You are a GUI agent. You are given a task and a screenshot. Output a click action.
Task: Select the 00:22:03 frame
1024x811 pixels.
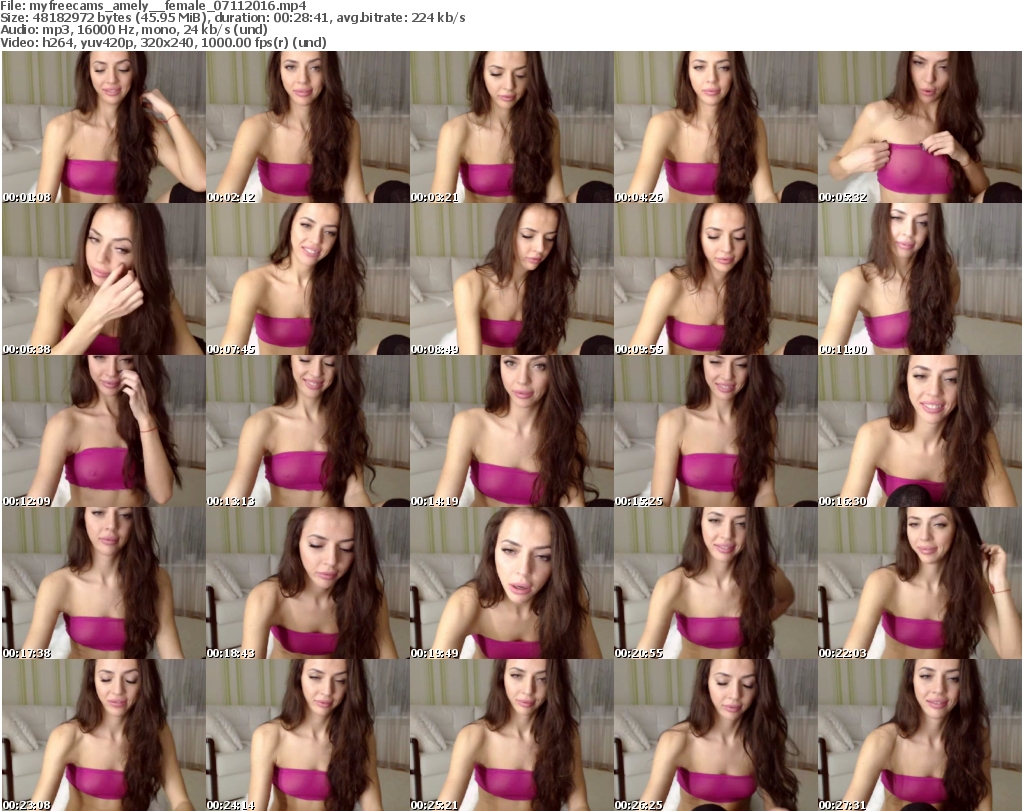(919, 583)
